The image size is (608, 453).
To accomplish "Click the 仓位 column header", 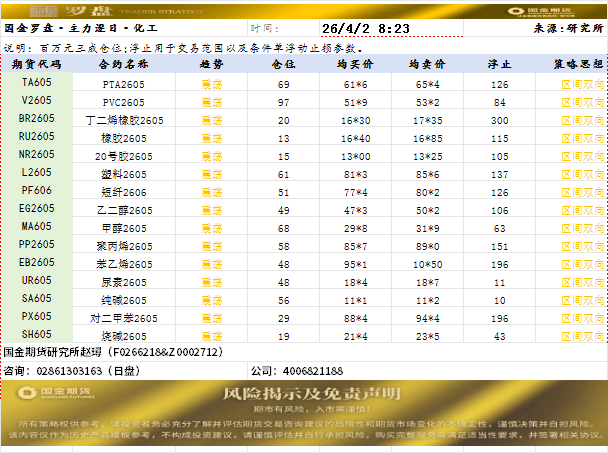I will pos(283,64).
